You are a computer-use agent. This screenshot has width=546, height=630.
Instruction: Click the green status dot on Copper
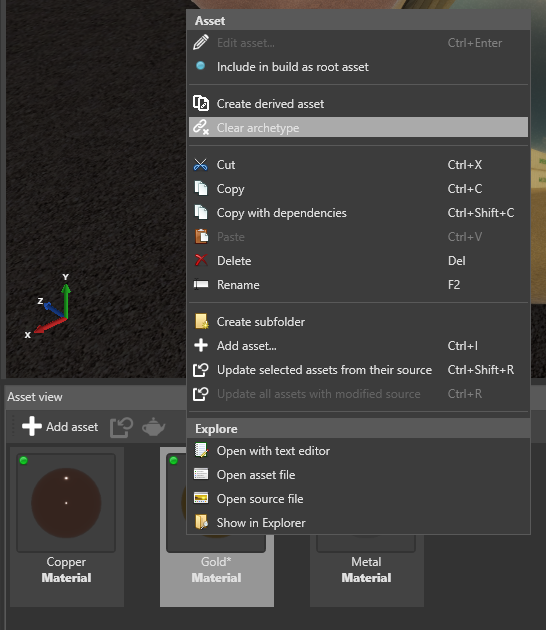(x=24, y=460)
